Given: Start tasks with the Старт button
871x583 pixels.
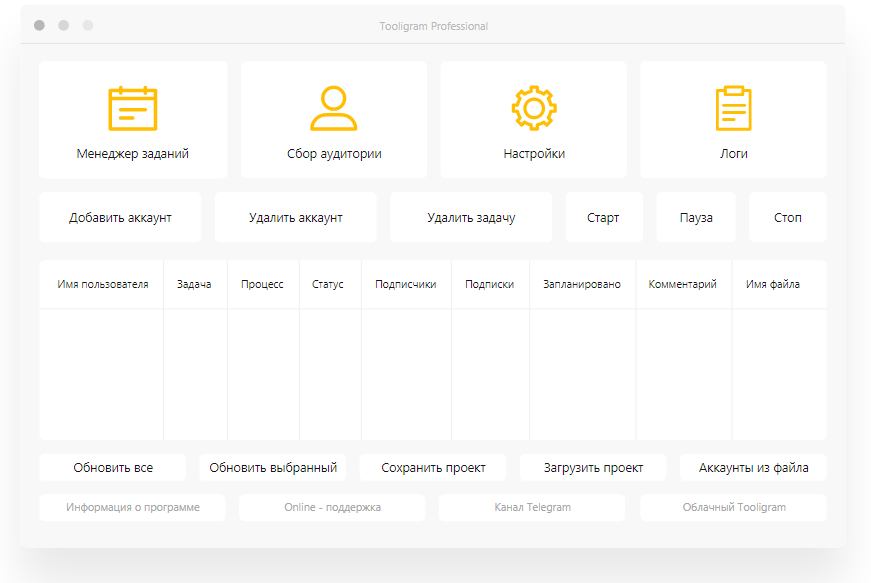Looking at the screenshot, I should (603, 218).
